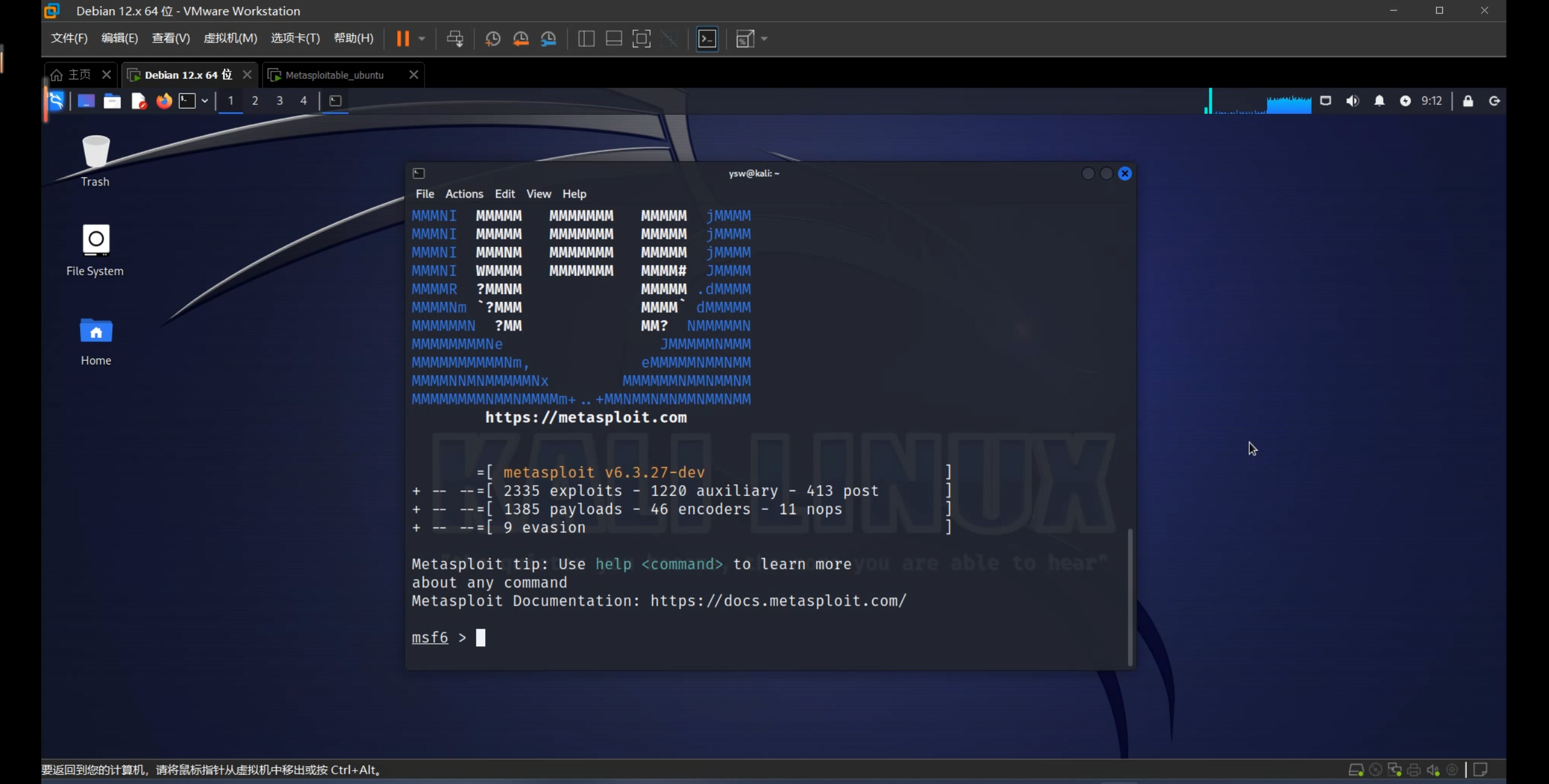Open VMware console view icon
Viewport: 1549px width, 784px height.
pyautogui.click(x=707, y=39)
